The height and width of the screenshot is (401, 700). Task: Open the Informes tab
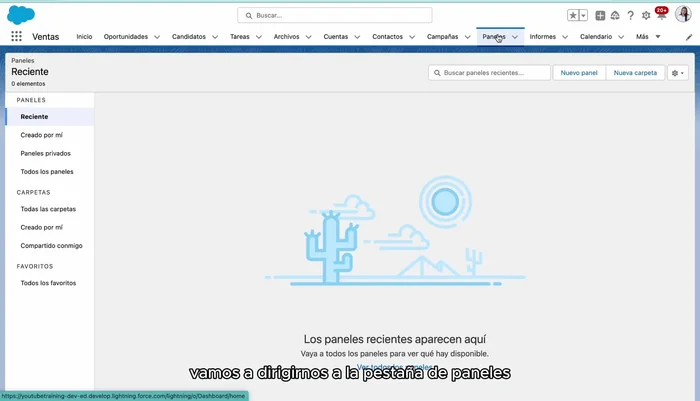click(543, 37)
